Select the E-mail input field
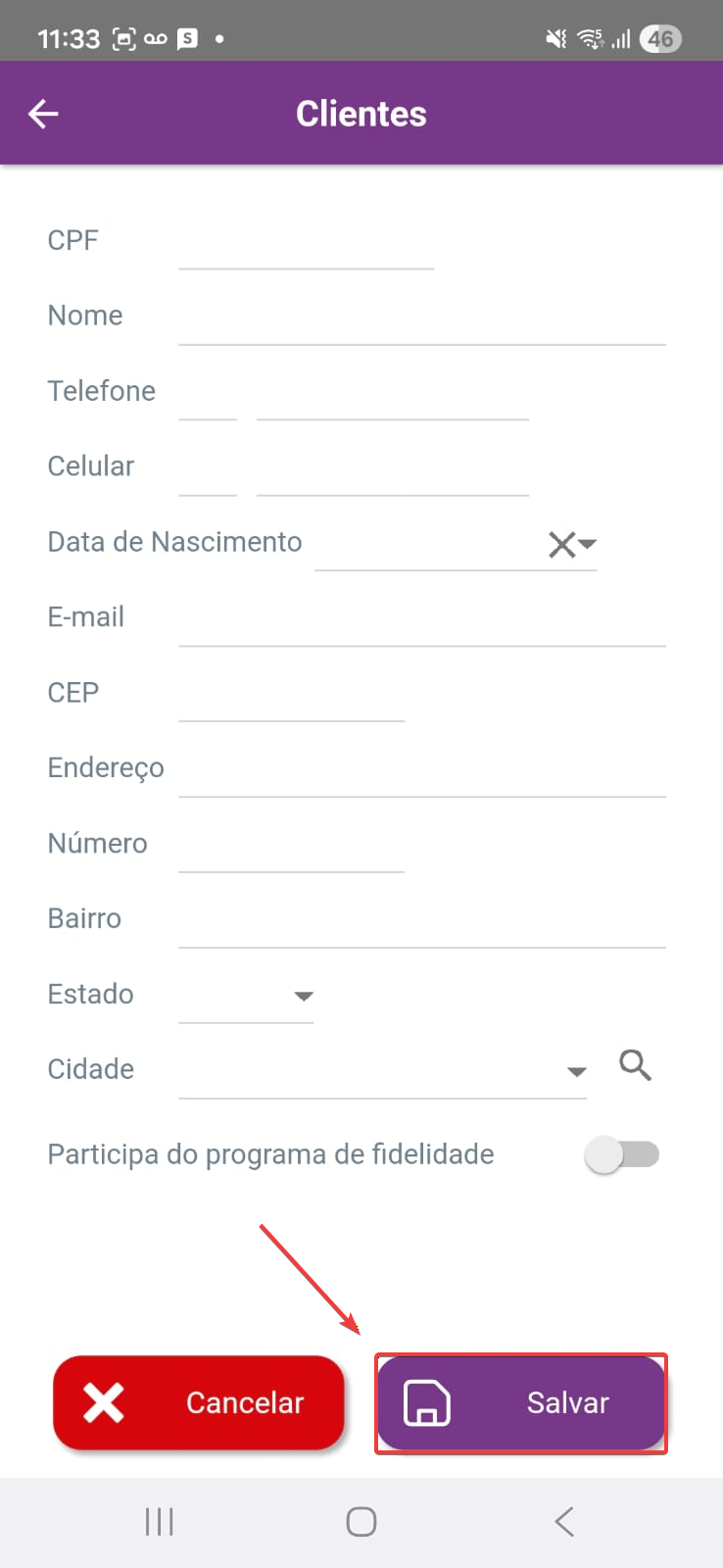Viewport: 723px width, 1568px height. (x=421, y=621)
